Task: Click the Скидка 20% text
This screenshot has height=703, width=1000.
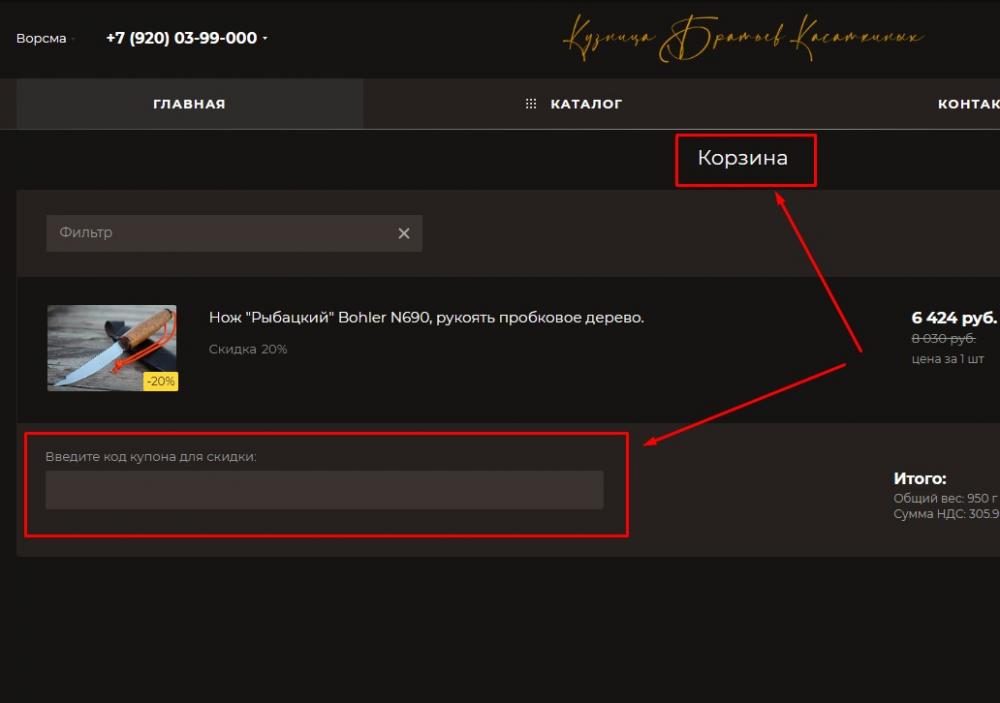Action: [x=248, y=349]
